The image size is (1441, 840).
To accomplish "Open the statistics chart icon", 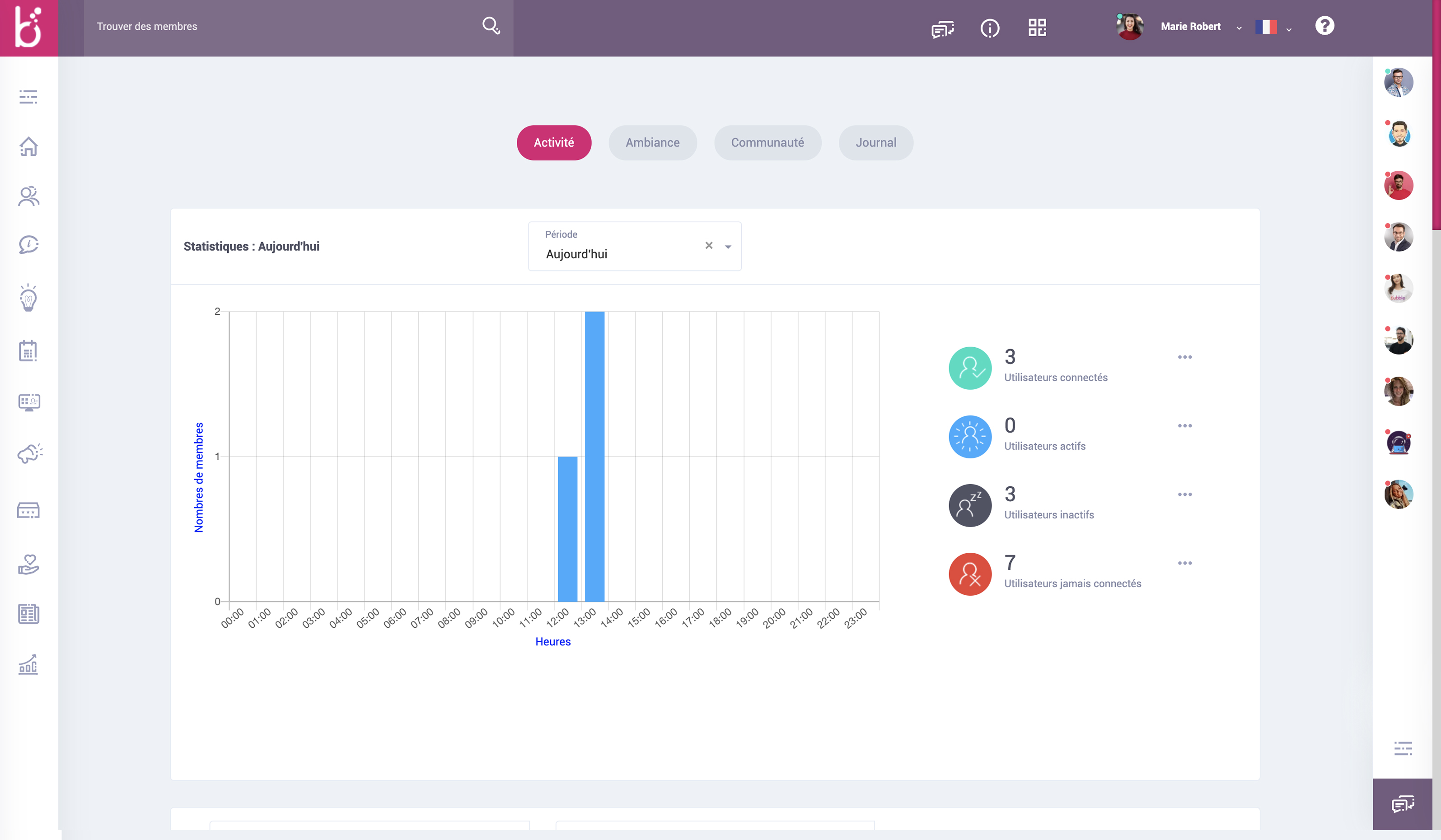I will click(x=28, y=664).
